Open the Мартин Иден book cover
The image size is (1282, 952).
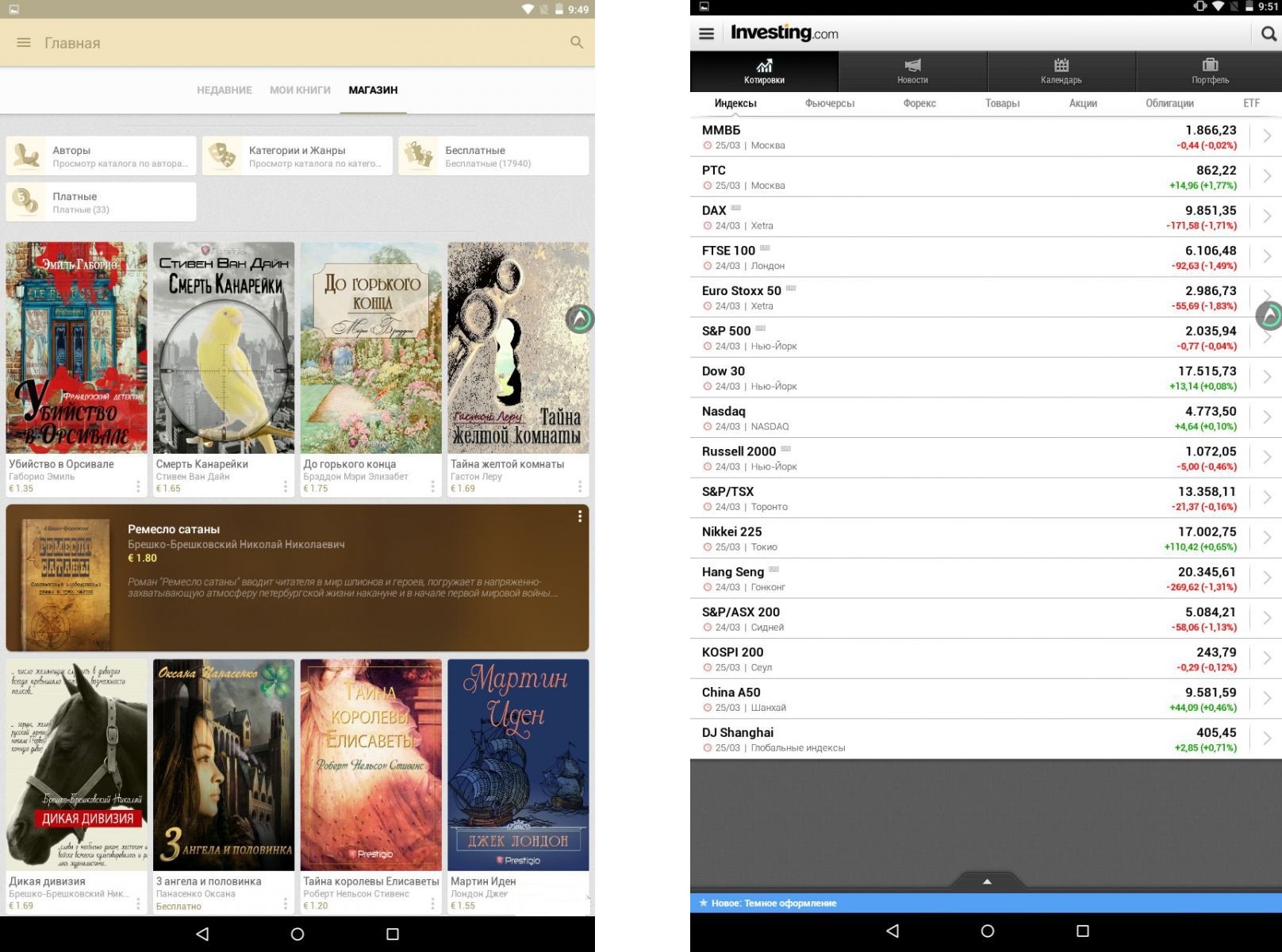(x=518, y=765)
